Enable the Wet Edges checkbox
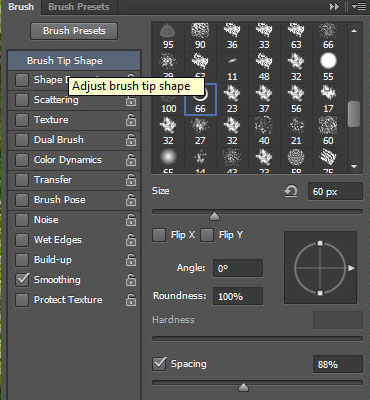The width and height of the screenshot is (370, 400). point(22,240)
